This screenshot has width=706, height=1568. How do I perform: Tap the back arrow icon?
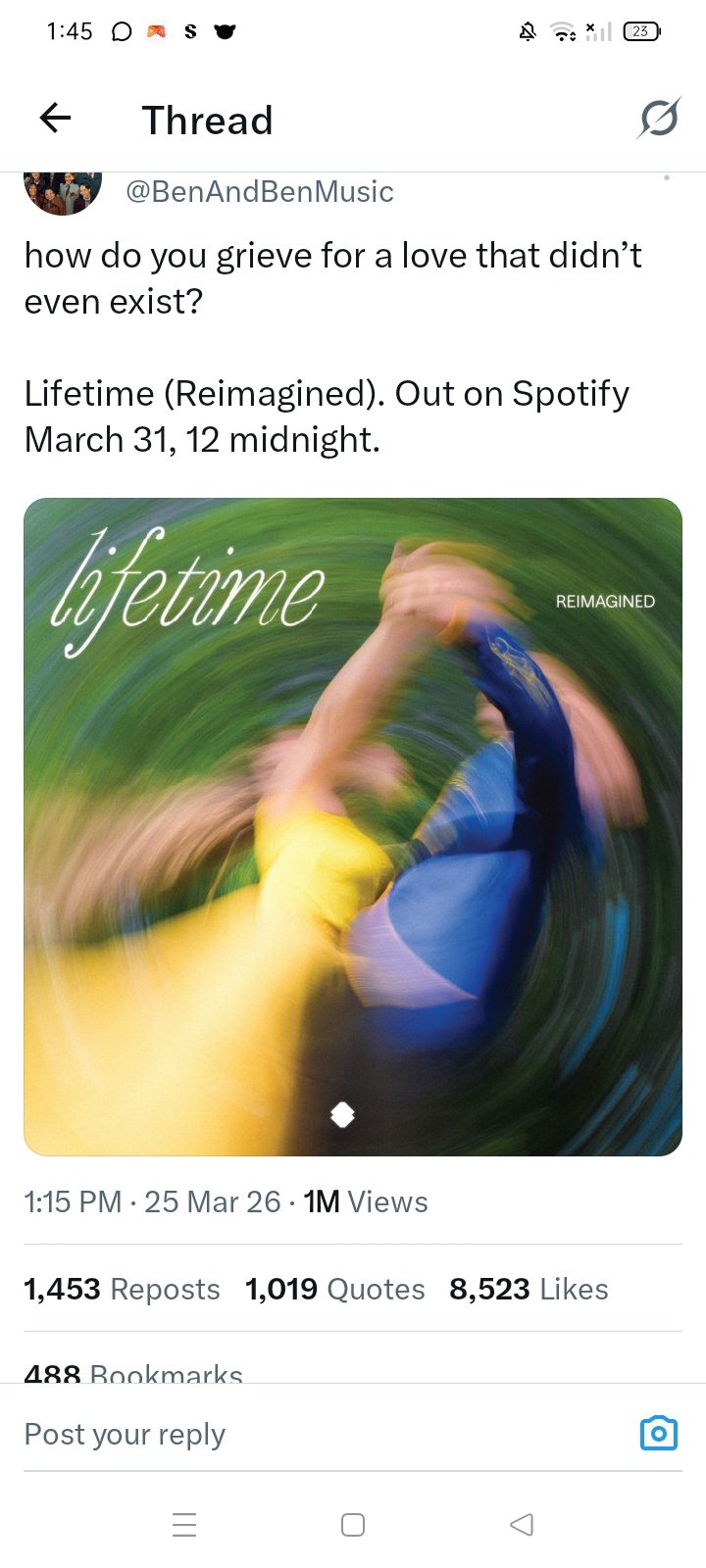tap(55, 119)
